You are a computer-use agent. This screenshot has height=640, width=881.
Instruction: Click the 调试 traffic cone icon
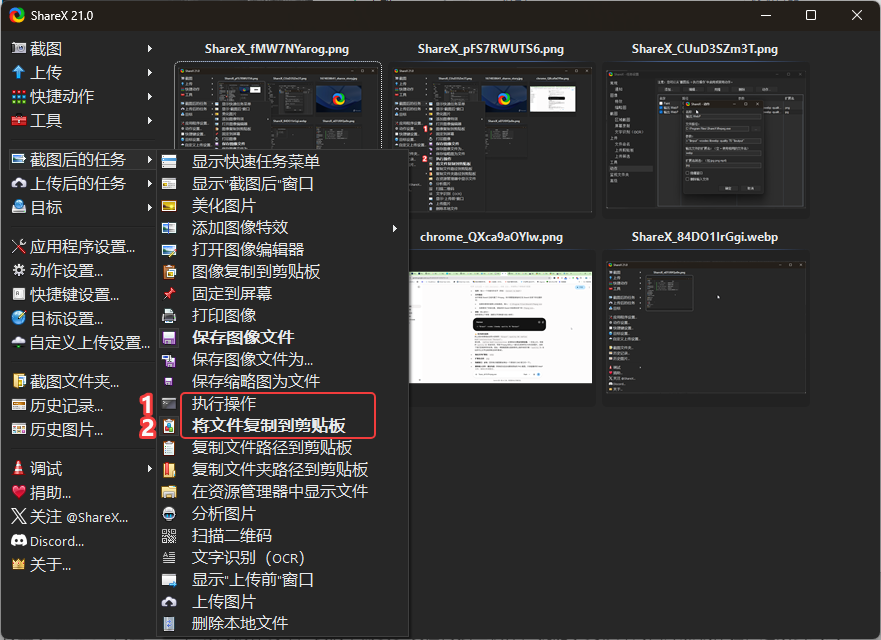19,468
